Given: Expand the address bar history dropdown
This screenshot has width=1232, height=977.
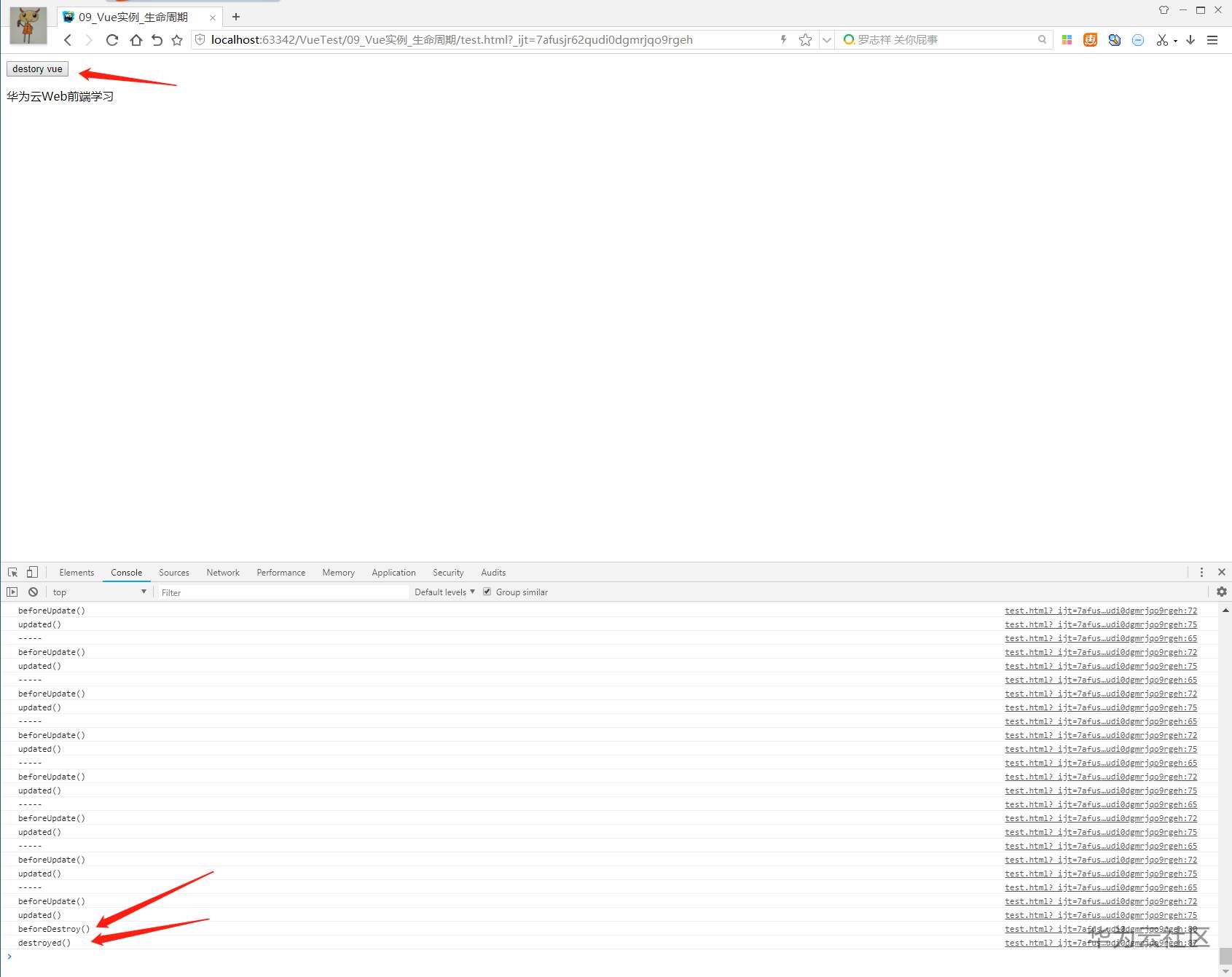Looking at the screenshot, I should pyautogui.click(x=827, y=40).
